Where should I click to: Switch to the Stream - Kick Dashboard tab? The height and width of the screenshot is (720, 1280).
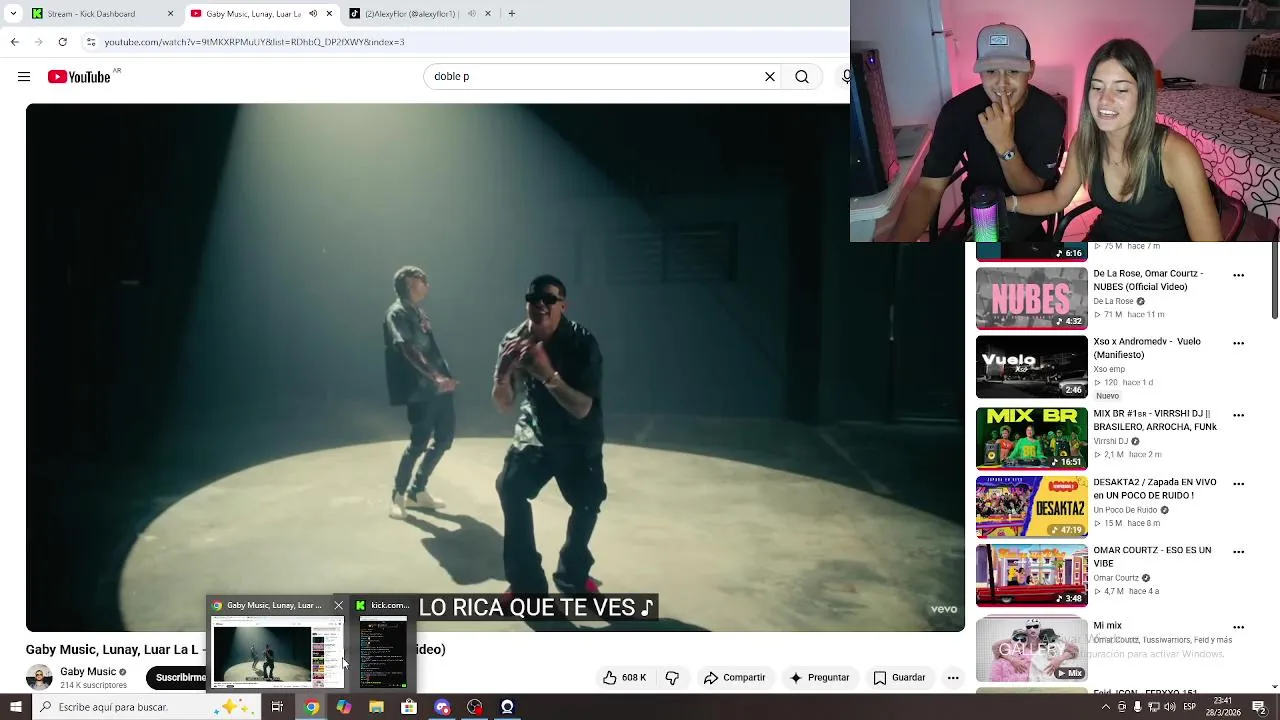[102, 14]
